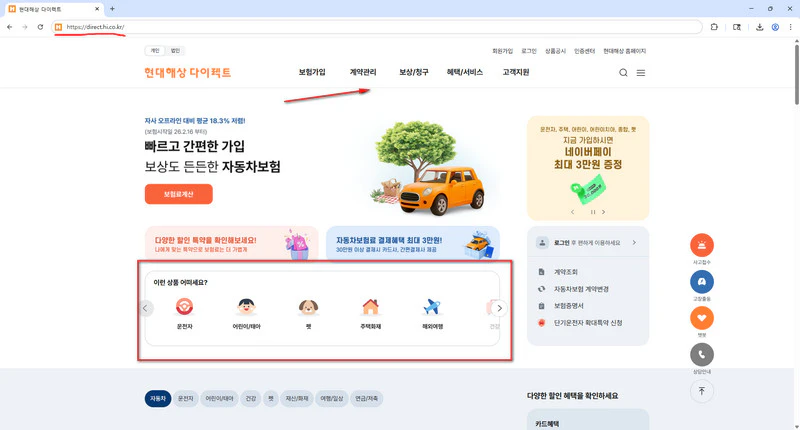
Task: Select the 운전자 steering wheel product icon
Action: pos(184,307)
